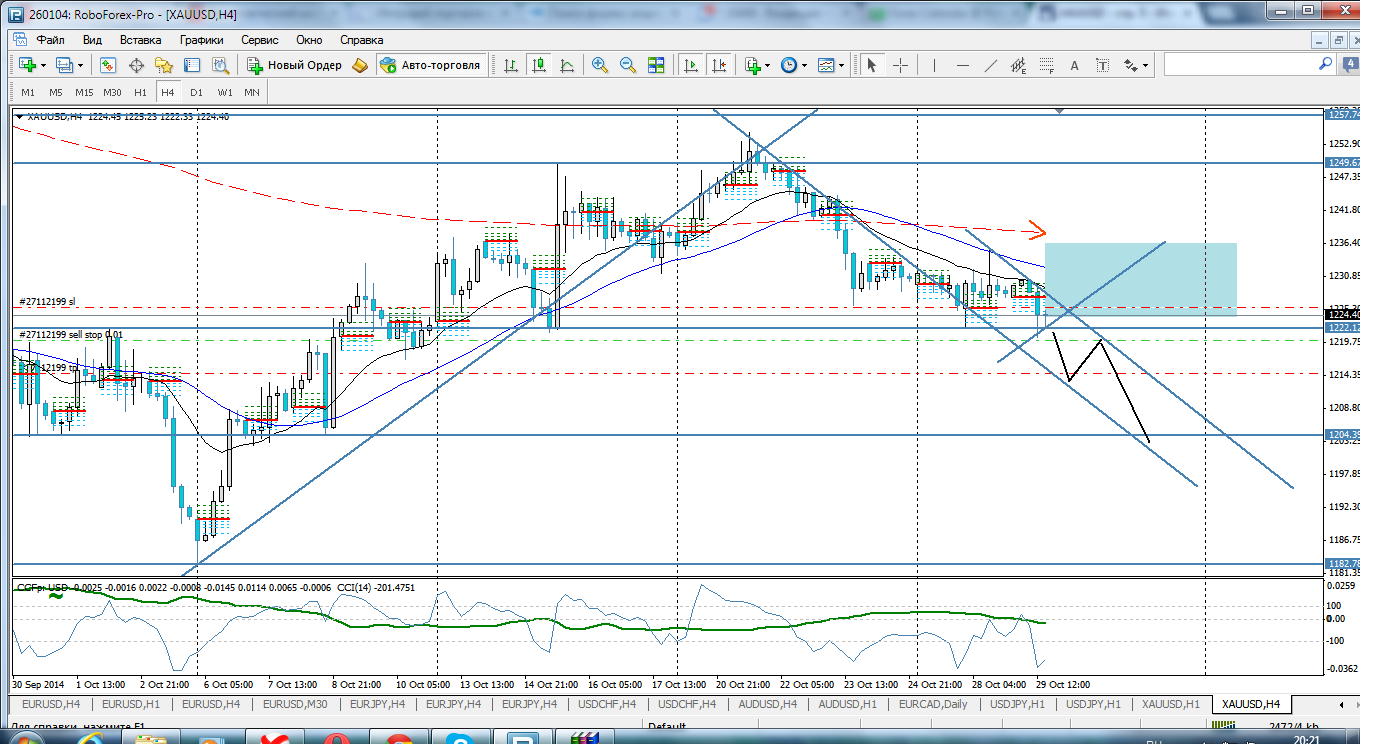This screenshot has height=744, width=1376.
Task: Expand the Indicators dropdown arrow
Action: pyautogui.click(x=768, y=65)
